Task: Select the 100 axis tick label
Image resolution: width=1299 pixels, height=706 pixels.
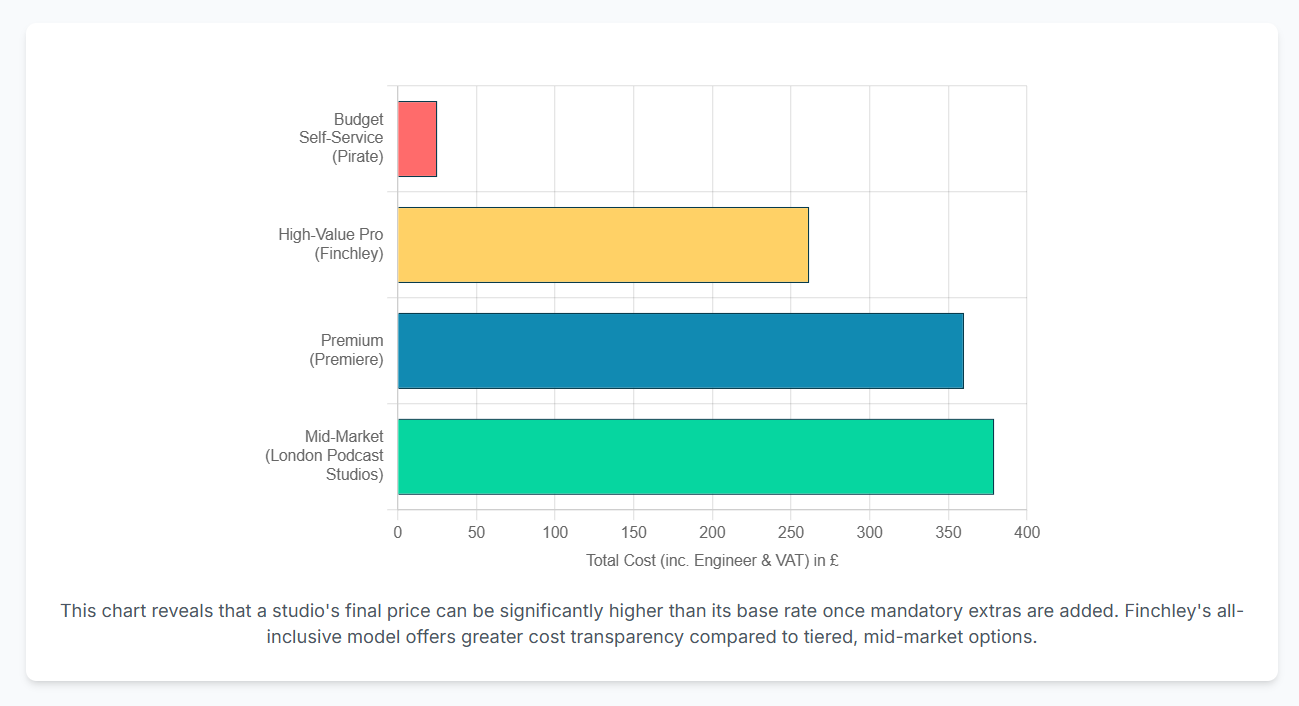Action: (555, 532)
